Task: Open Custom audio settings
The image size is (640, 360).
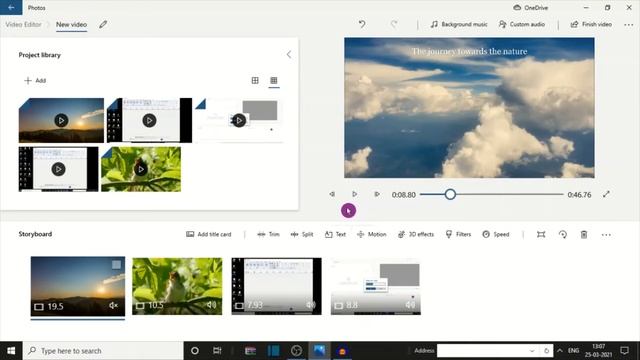Action: pos(522,24)
